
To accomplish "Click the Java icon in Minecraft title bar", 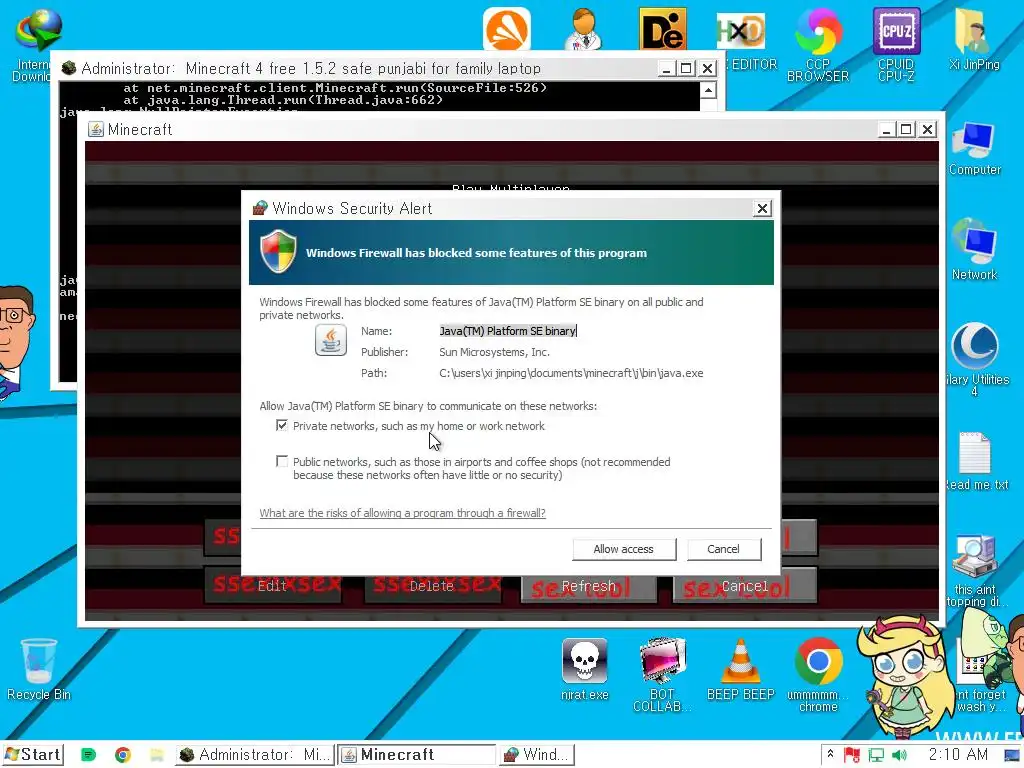I will pos(95,129).
